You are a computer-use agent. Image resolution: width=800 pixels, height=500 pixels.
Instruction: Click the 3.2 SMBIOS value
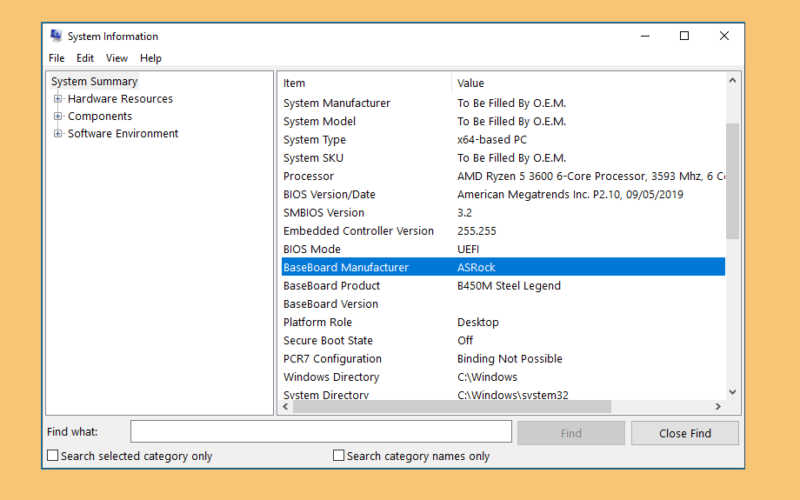464,213
